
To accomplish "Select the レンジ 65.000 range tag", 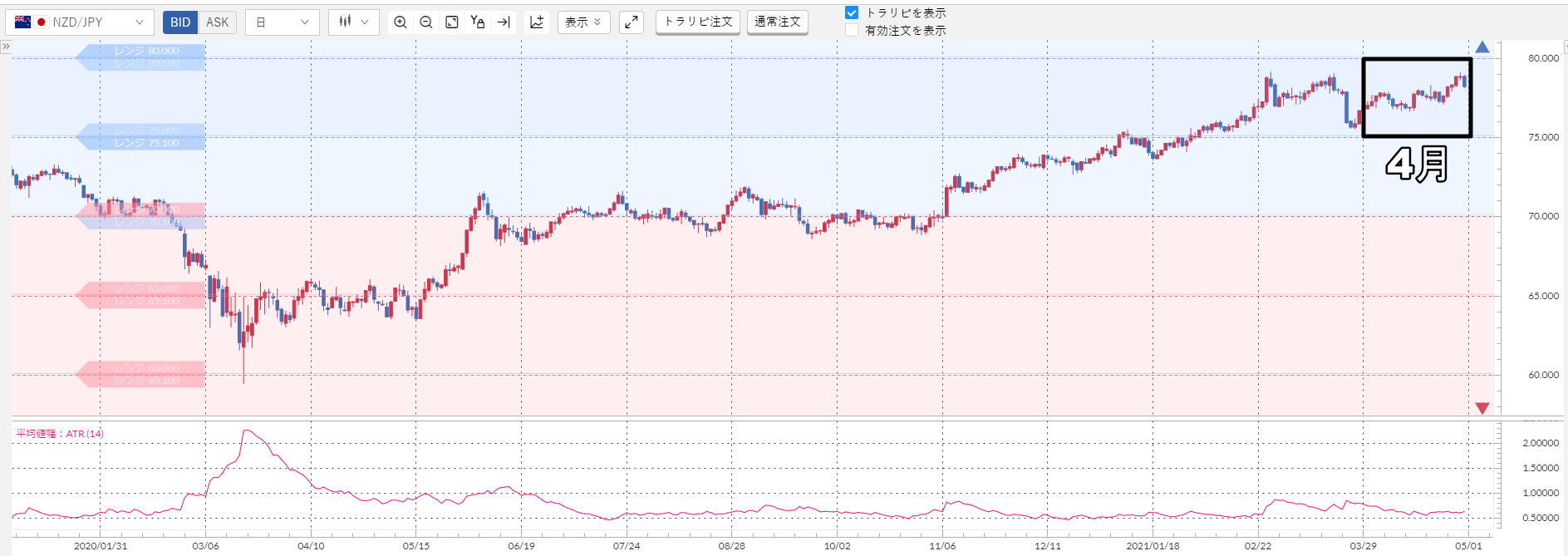I will [x=146, y=289].
